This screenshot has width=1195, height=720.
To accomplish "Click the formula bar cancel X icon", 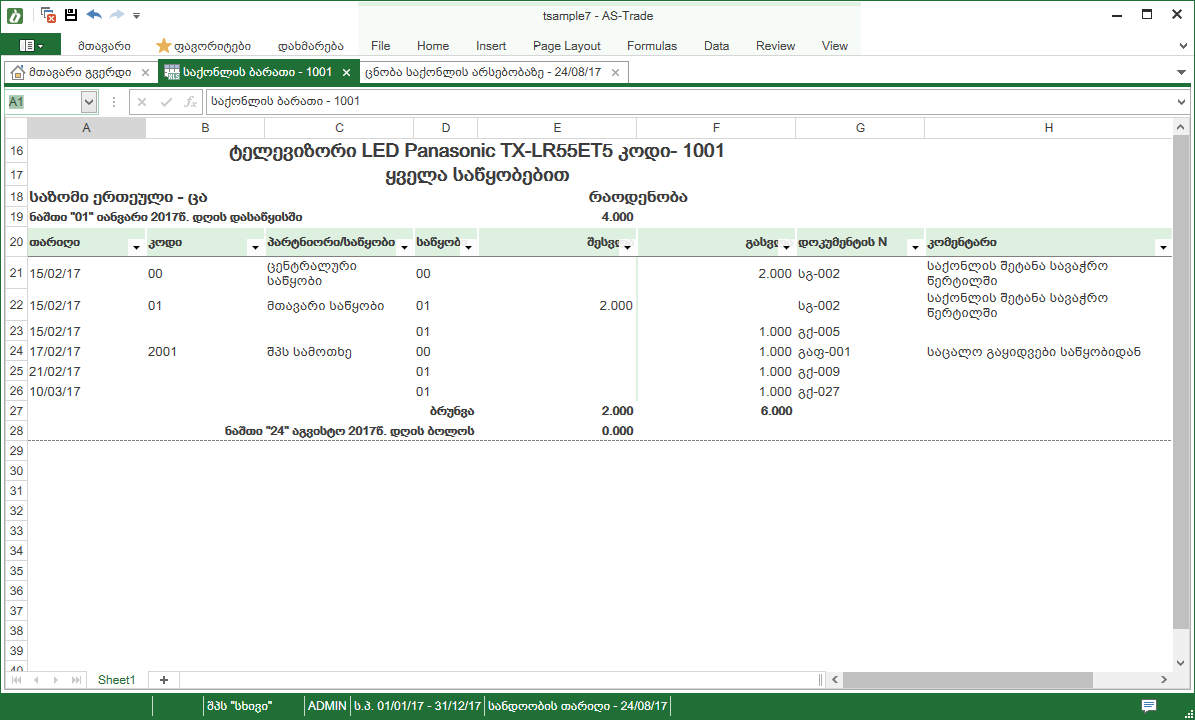I will point(142,102).
